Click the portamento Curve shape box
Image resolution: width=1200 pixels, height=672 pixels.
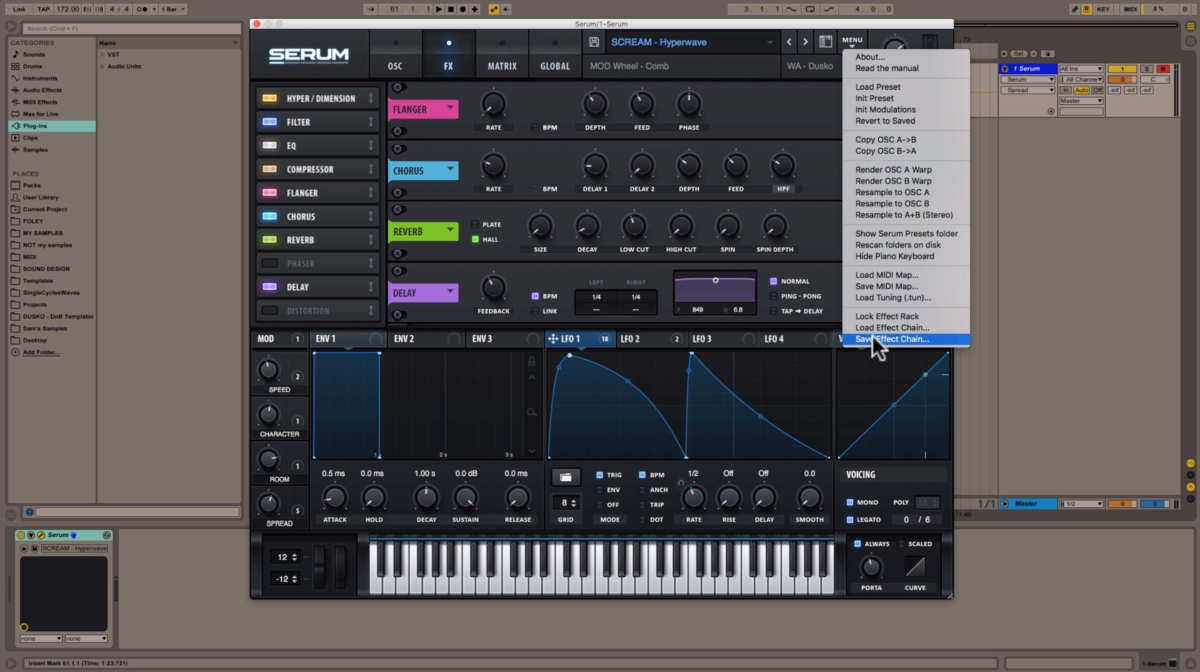915,566
